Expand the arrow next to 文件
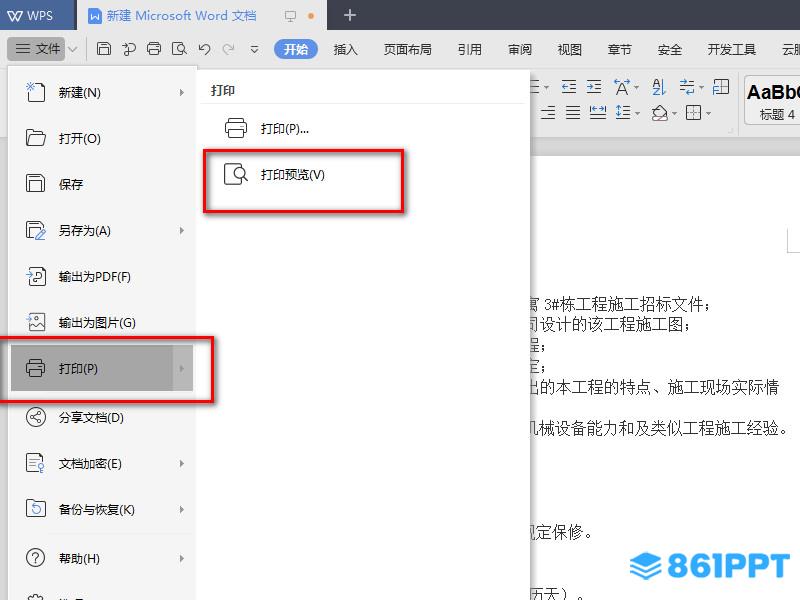800x600 pixels. tap(72, 49)
